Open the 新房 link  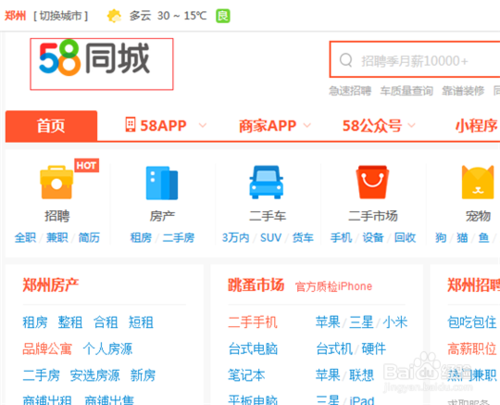point(143,375)
